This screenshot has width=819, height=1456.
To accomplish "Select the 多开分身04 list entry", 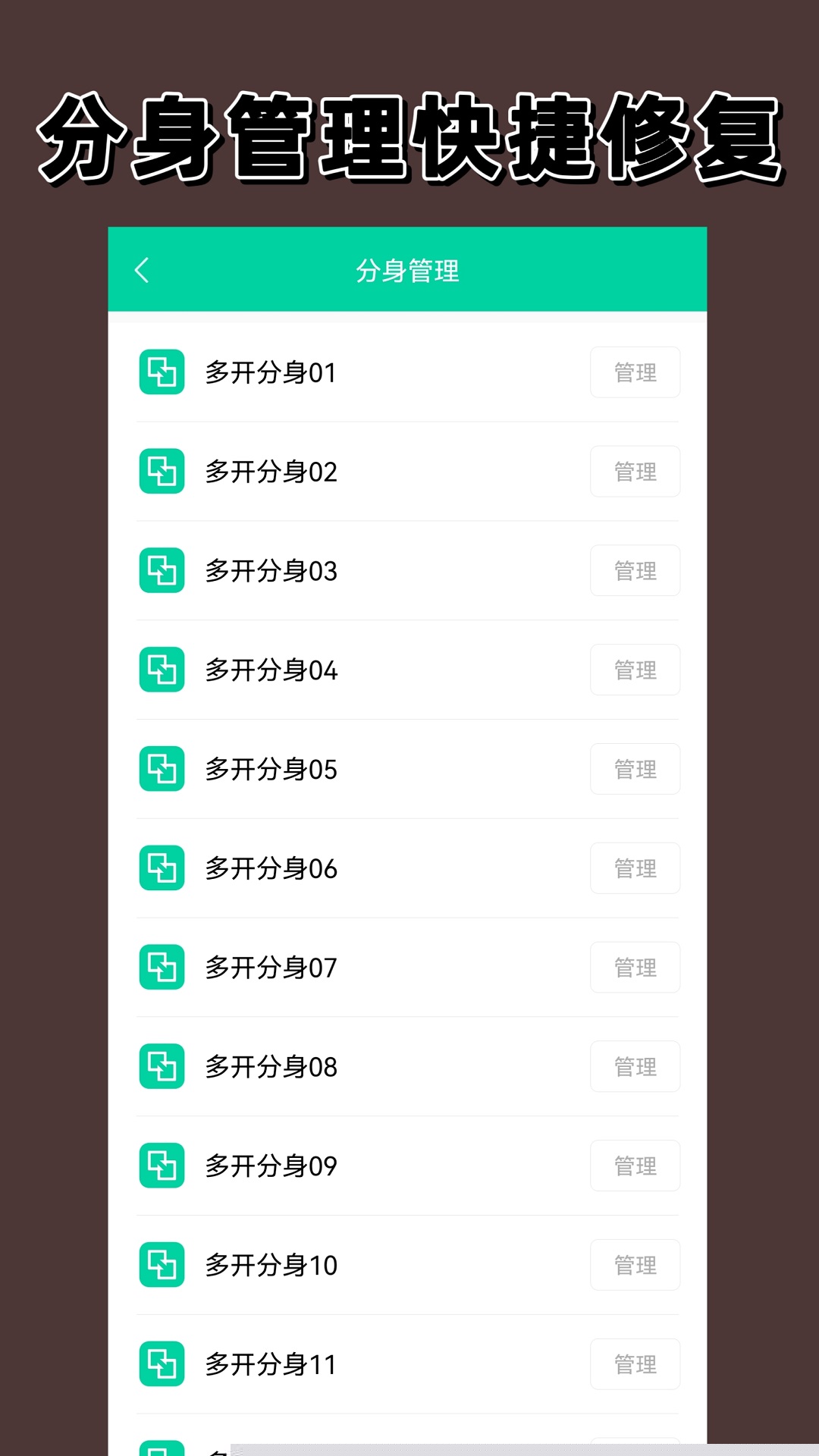I will click(271, 670).
